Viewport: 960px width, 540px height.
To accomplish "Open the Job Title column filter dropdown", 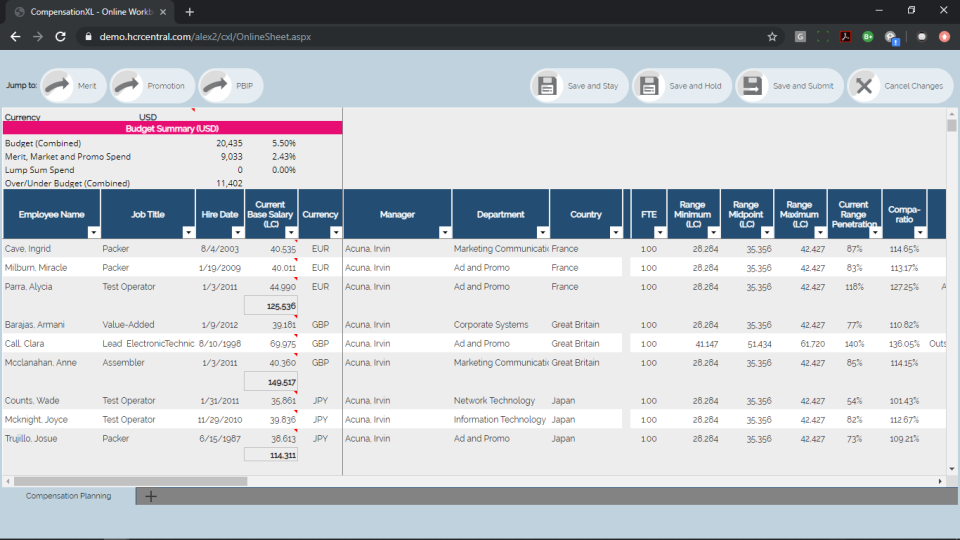I will point(189,233).
